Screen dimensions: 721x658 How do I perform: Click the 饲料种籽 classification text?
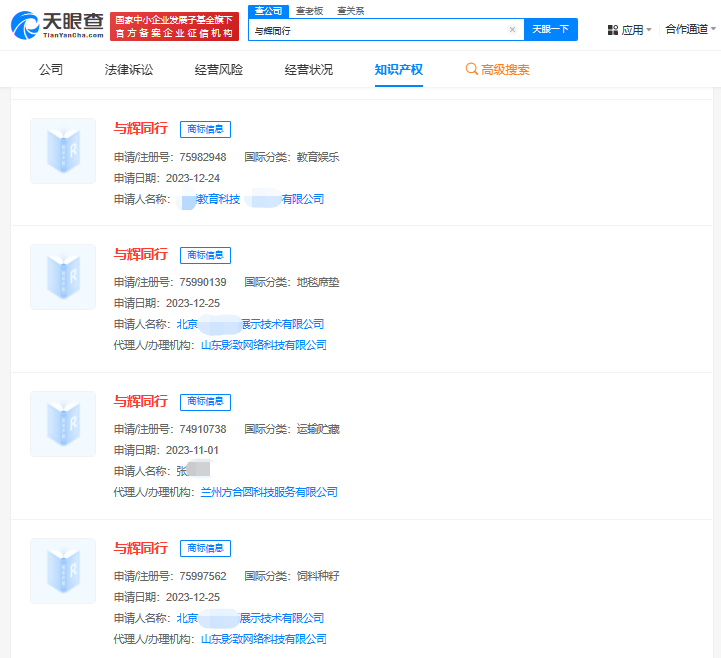point(318,576)
